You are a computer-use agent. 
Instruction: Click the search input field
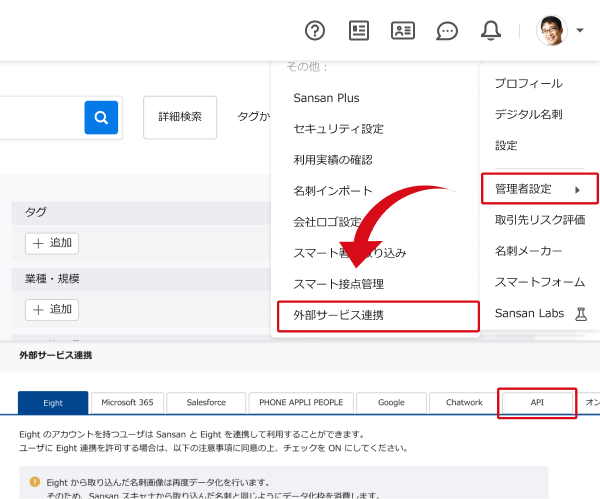(40, 117)
